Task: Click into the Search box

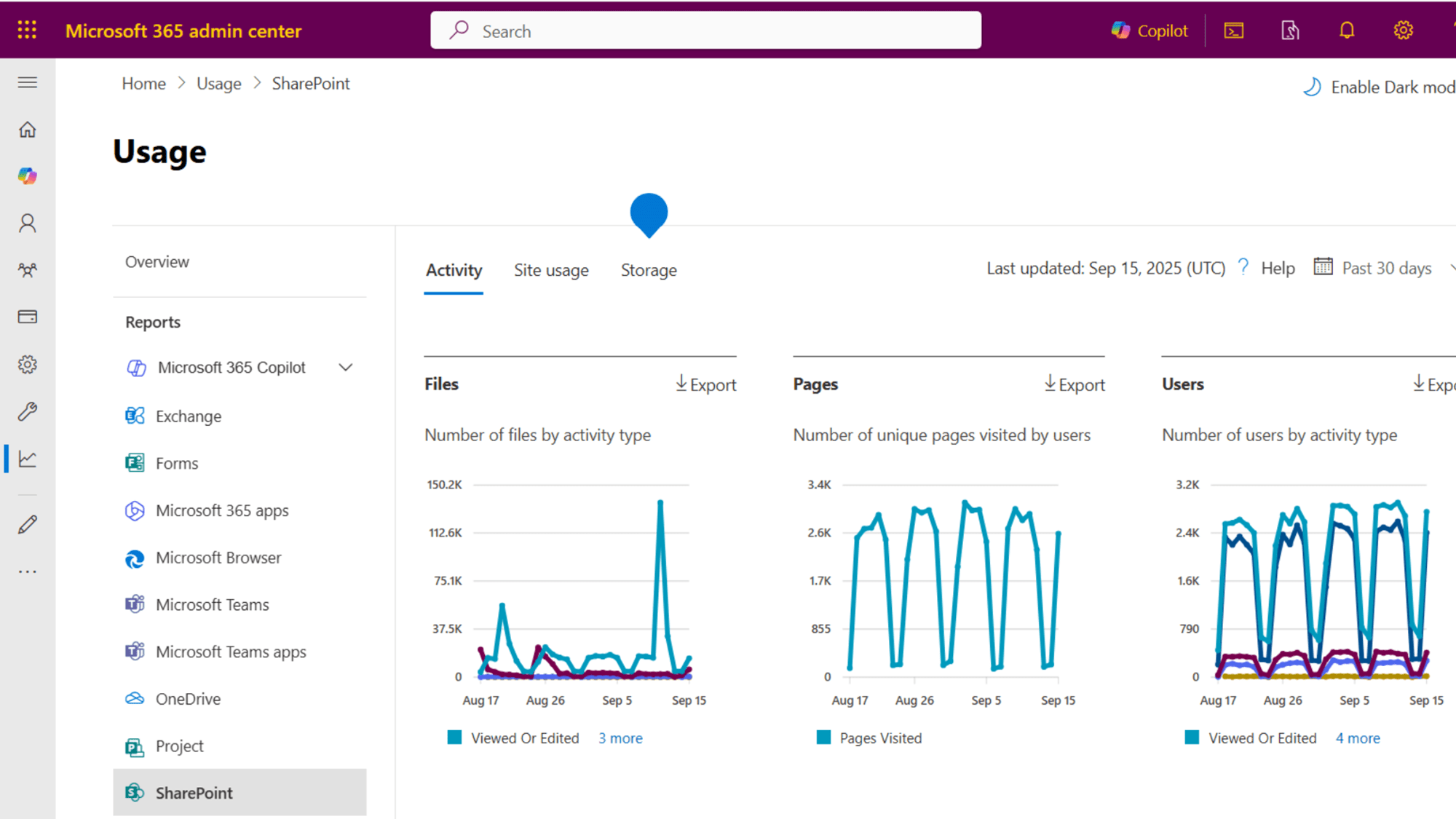Action: click(705, 31)
